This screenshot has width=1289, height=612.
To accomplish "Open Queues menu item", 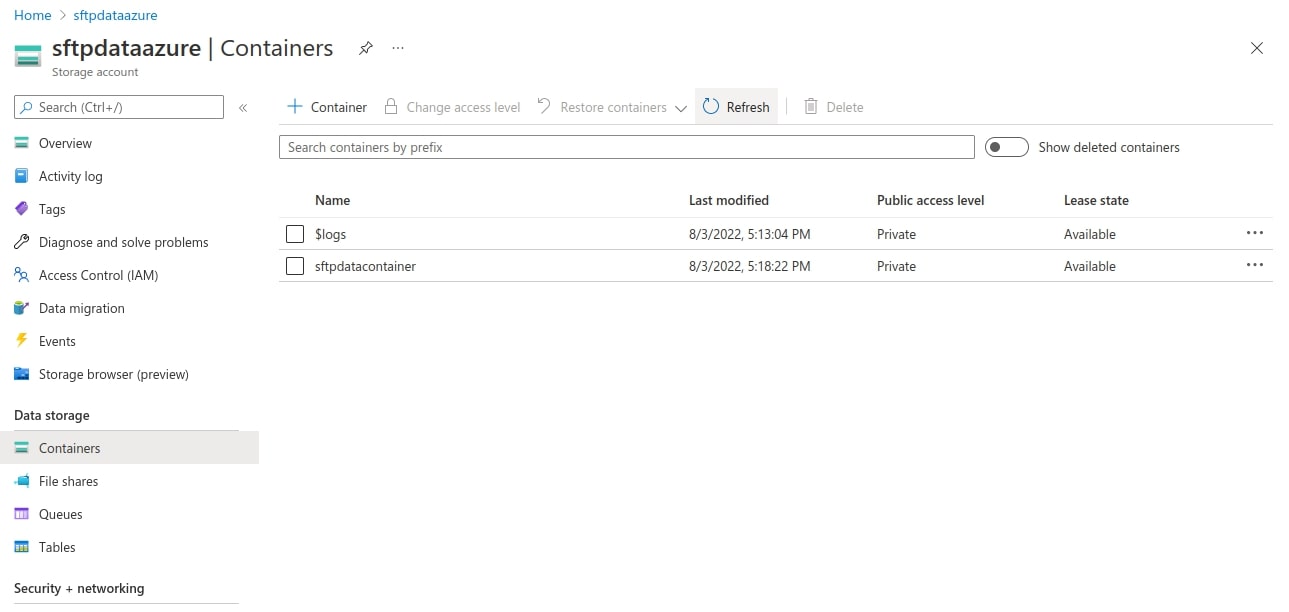I will pos(61,514).
